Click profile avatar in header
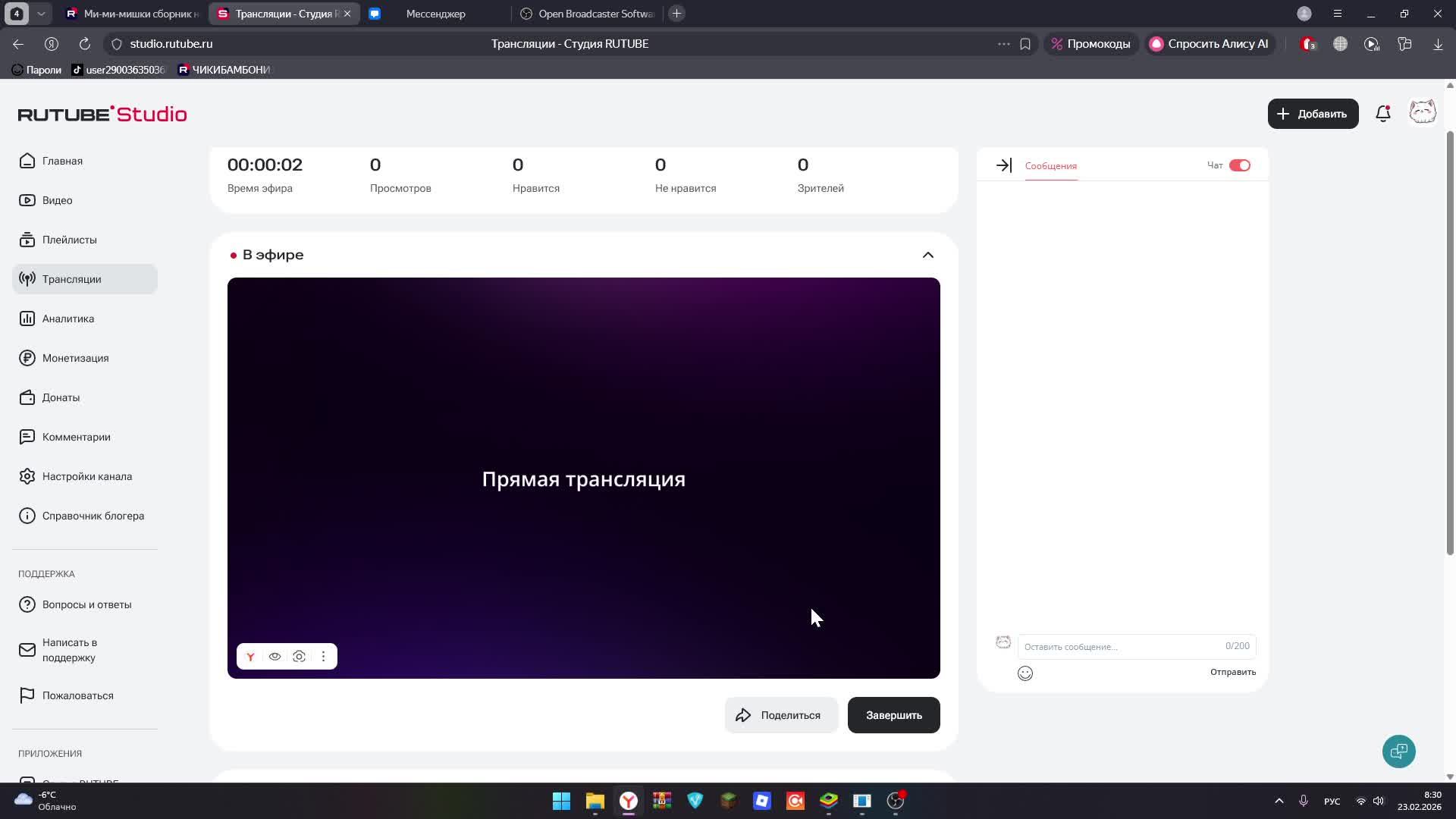This screenshot has width=1456, height=819. 1422,113
